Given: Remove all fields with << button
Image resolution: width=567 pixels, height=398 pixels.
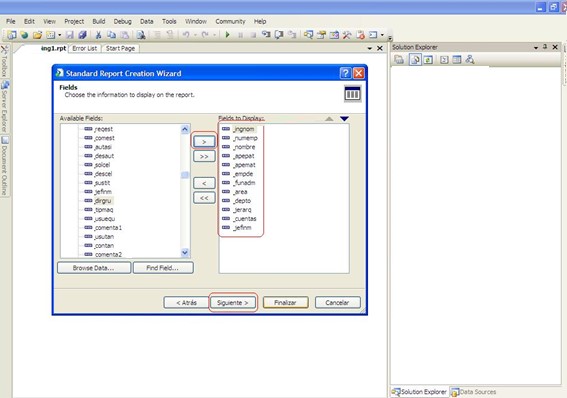Looking at the screenshot, I should (204, 198).
